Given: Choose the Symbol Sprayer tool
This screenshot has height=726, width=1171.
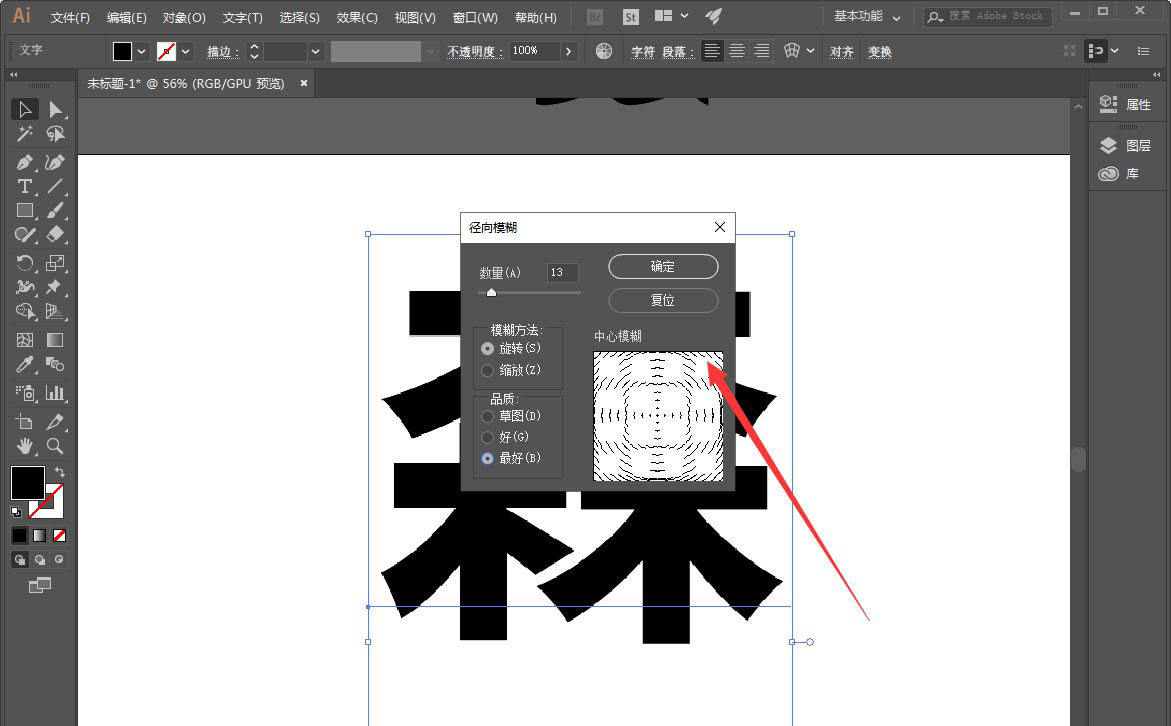Looking at the screenshot, I should point(25,393).
